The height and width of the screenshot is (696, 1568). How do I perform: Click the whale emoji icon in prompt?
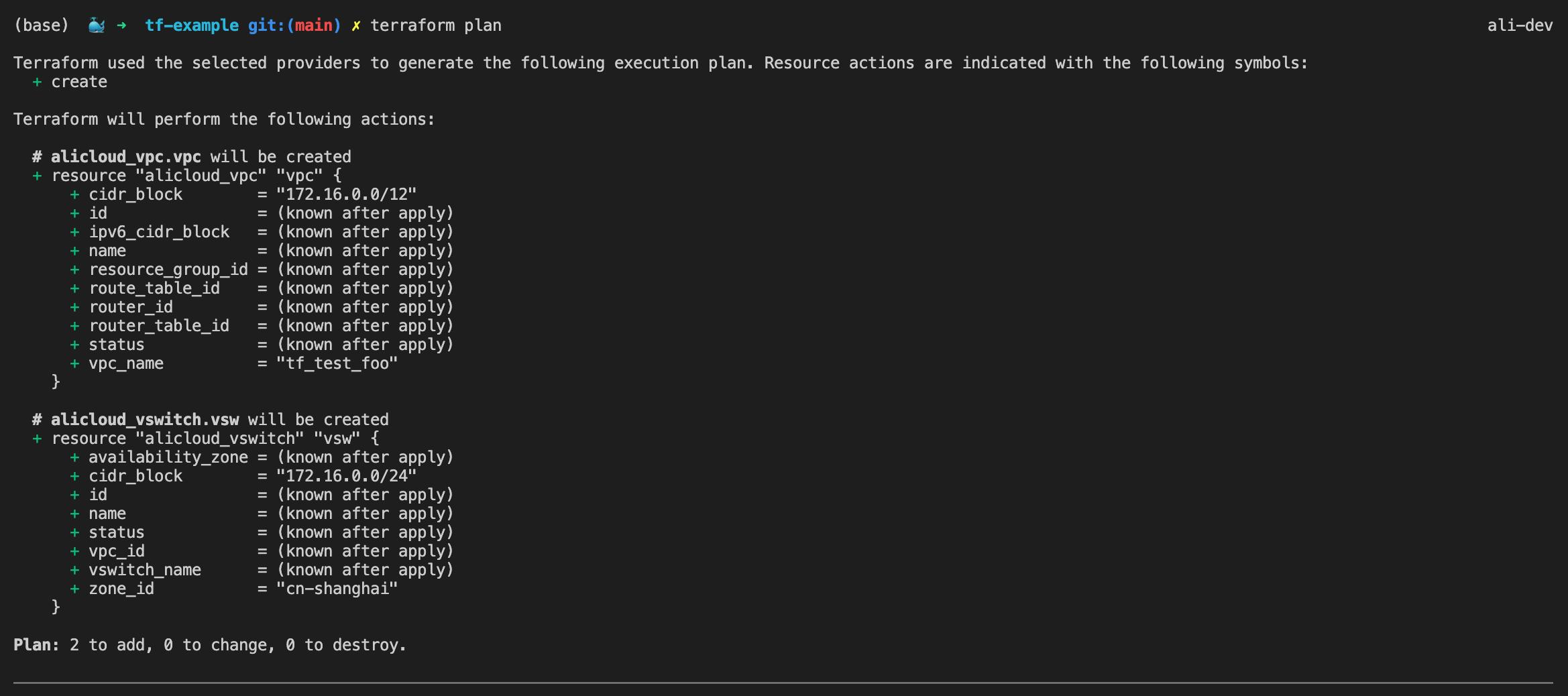[97, 25]
